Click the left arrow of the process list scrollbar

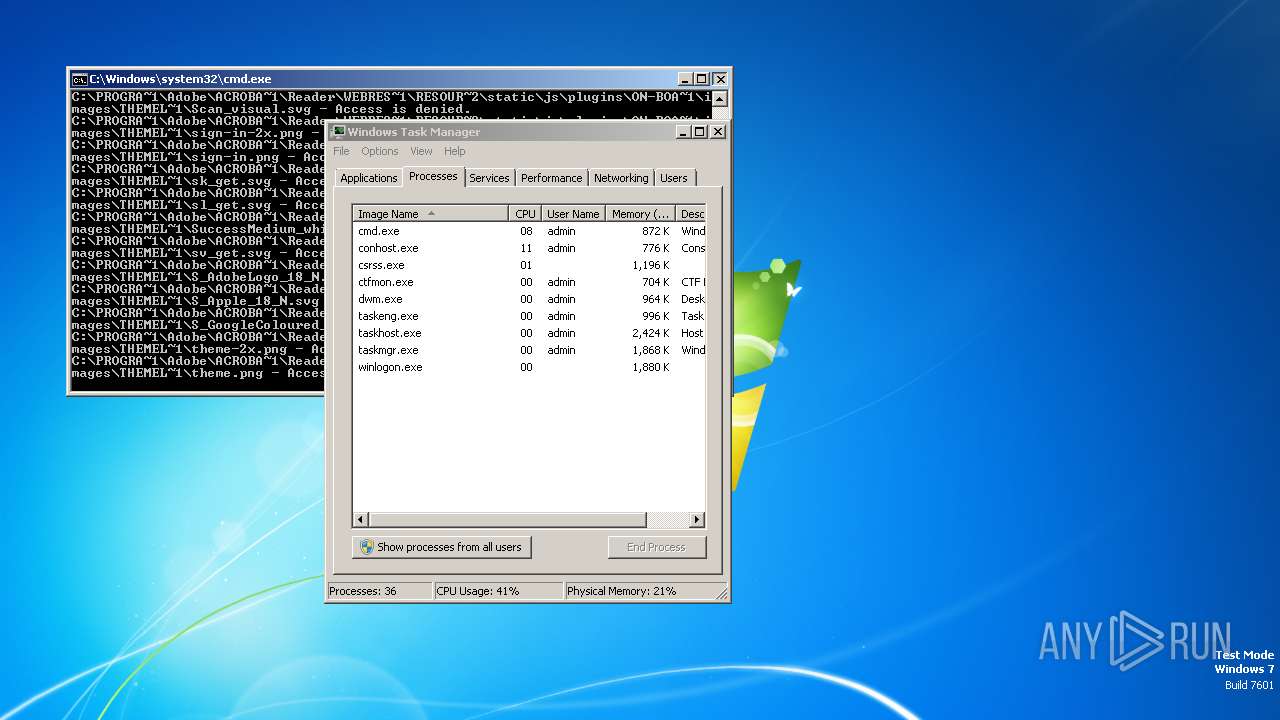[361, 520]
